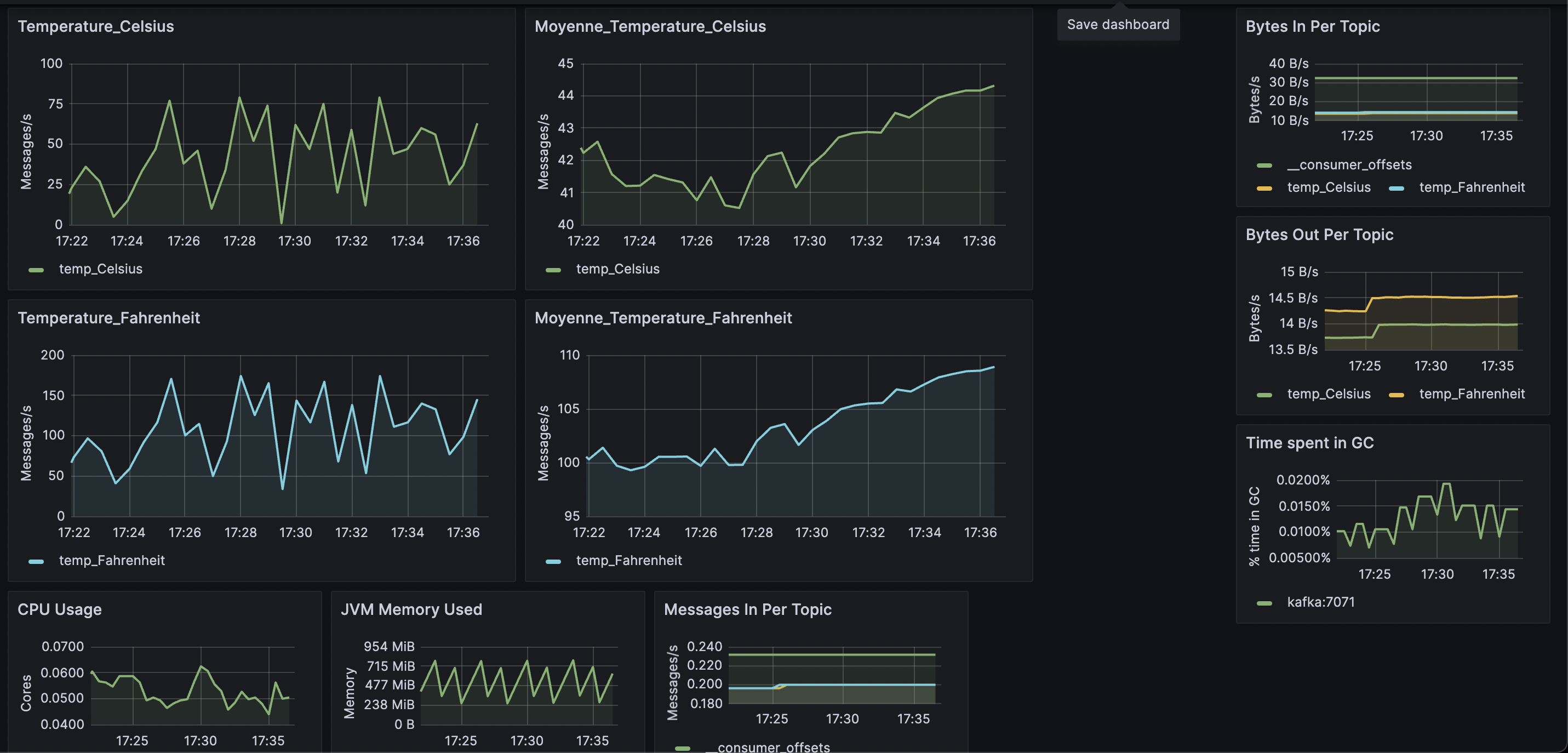Viewport: 1568px width, 753px height.
Task: Click the Save dashboard tooltip label
Action: point(1118,24)
